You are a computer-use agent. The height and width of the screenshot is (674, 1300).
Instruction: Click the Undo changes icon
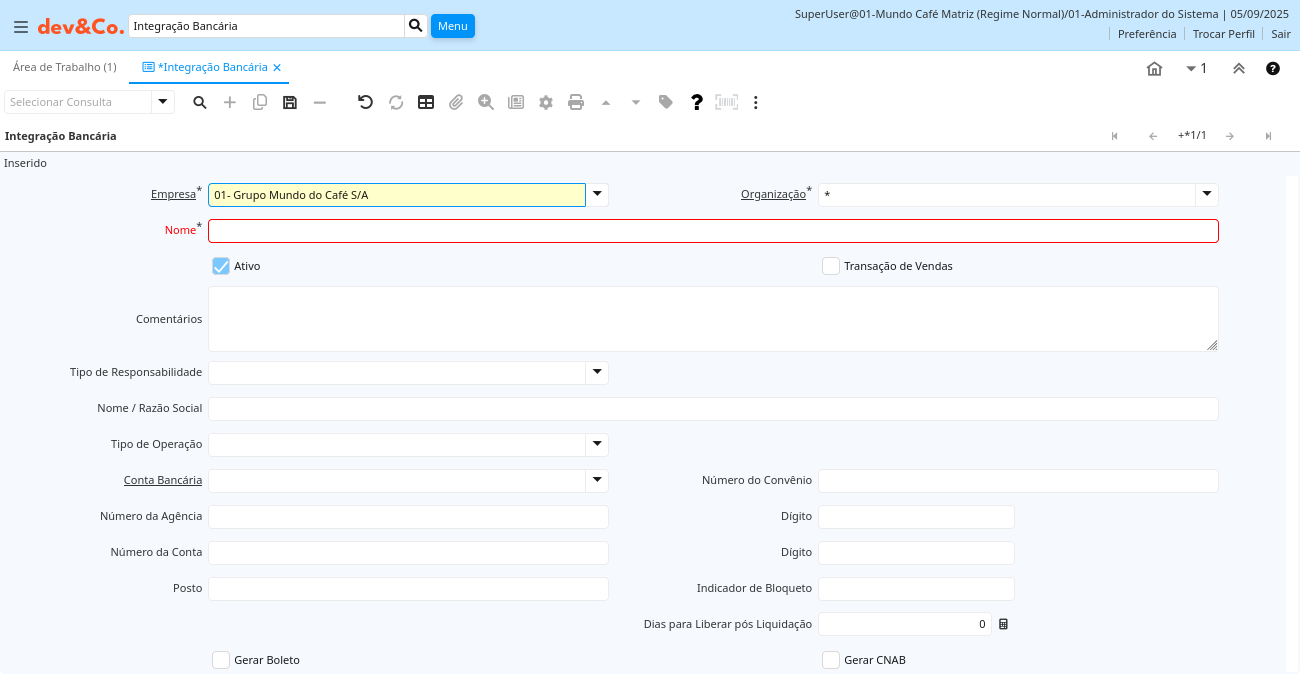(365, 102)
